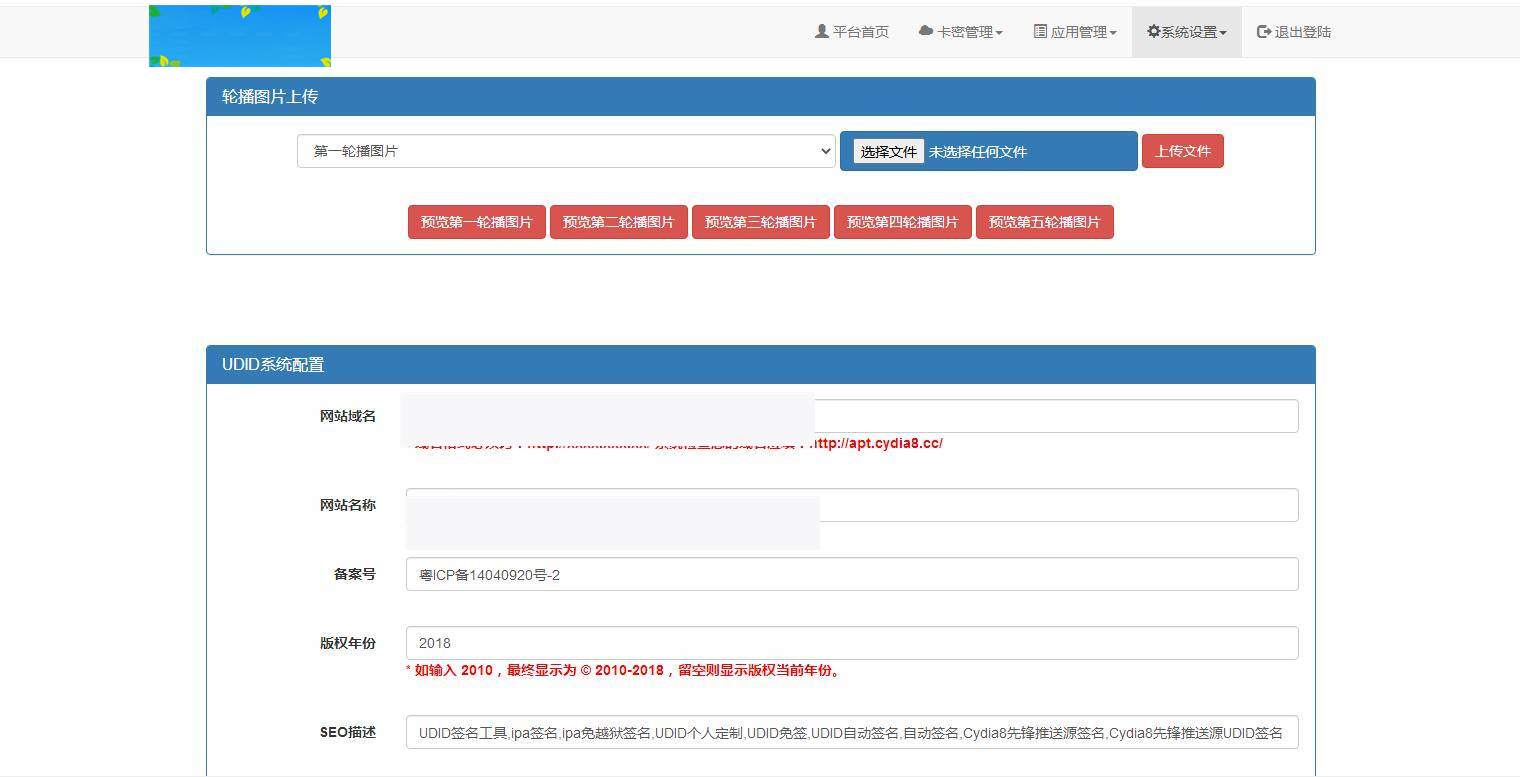Click the site logo in the top left
The height and width of the screenshot is (777, 1520).
pyautogui.click(x=239, y=35)
